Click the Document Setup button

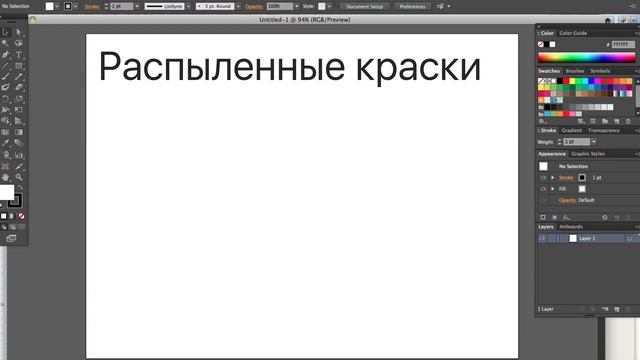pyautogui.click(x=364, y=7)
